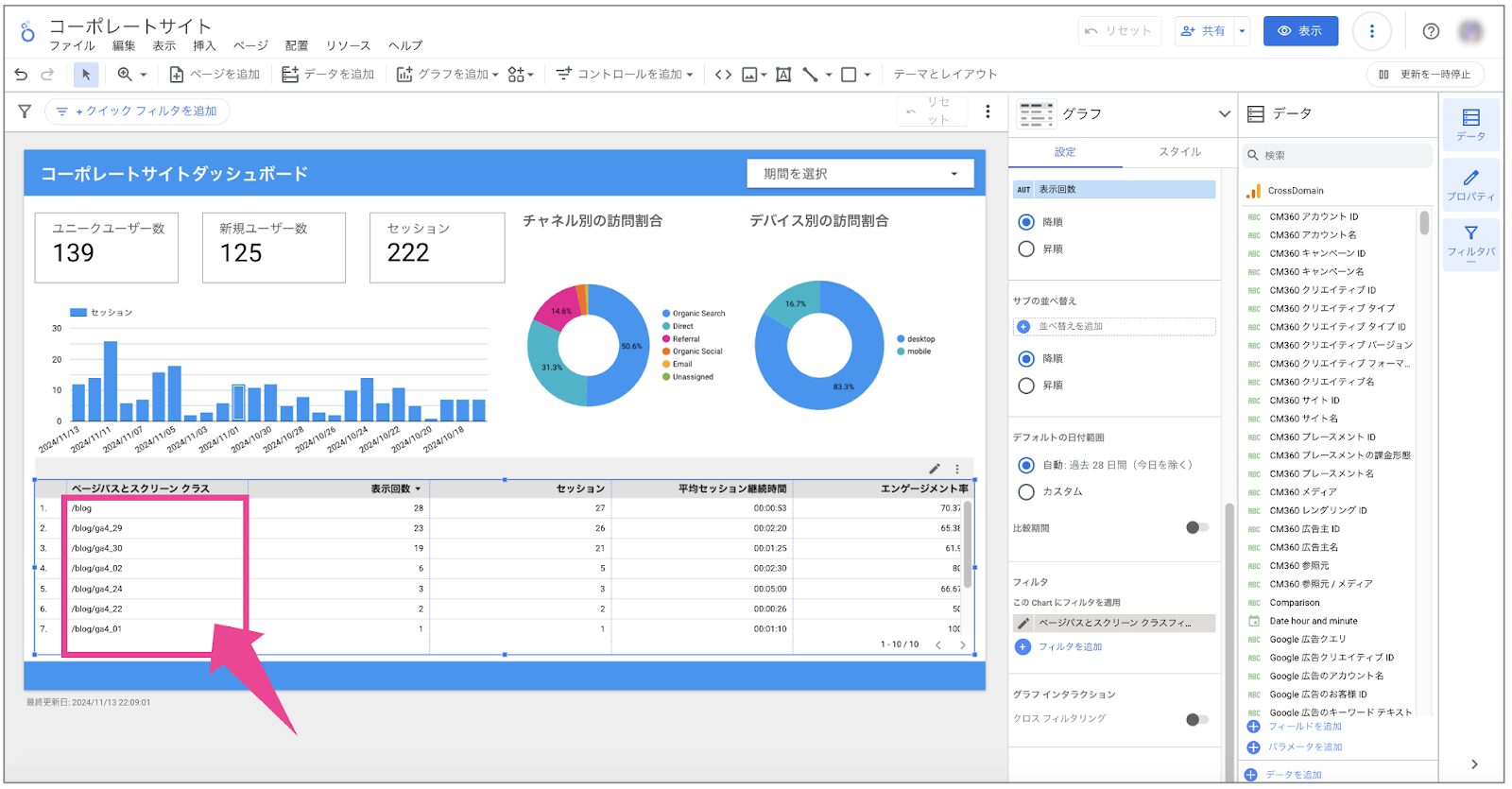Screen dimensions: 1512x789
Task: Open the 共有 dropdown arrow
Action: coord(1242,31)
